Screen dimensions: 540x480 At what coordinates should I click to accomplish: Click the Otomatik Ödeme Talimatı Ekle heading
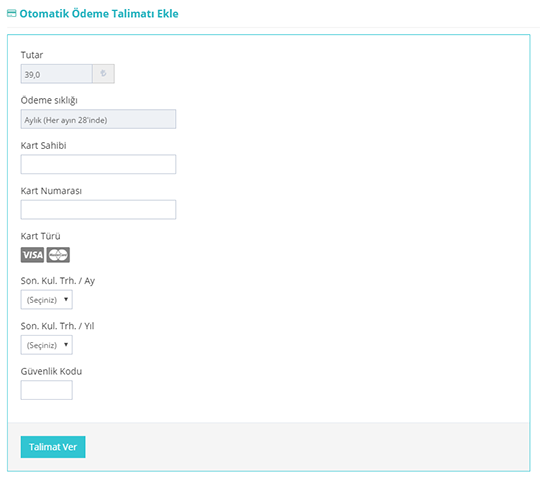99,13
